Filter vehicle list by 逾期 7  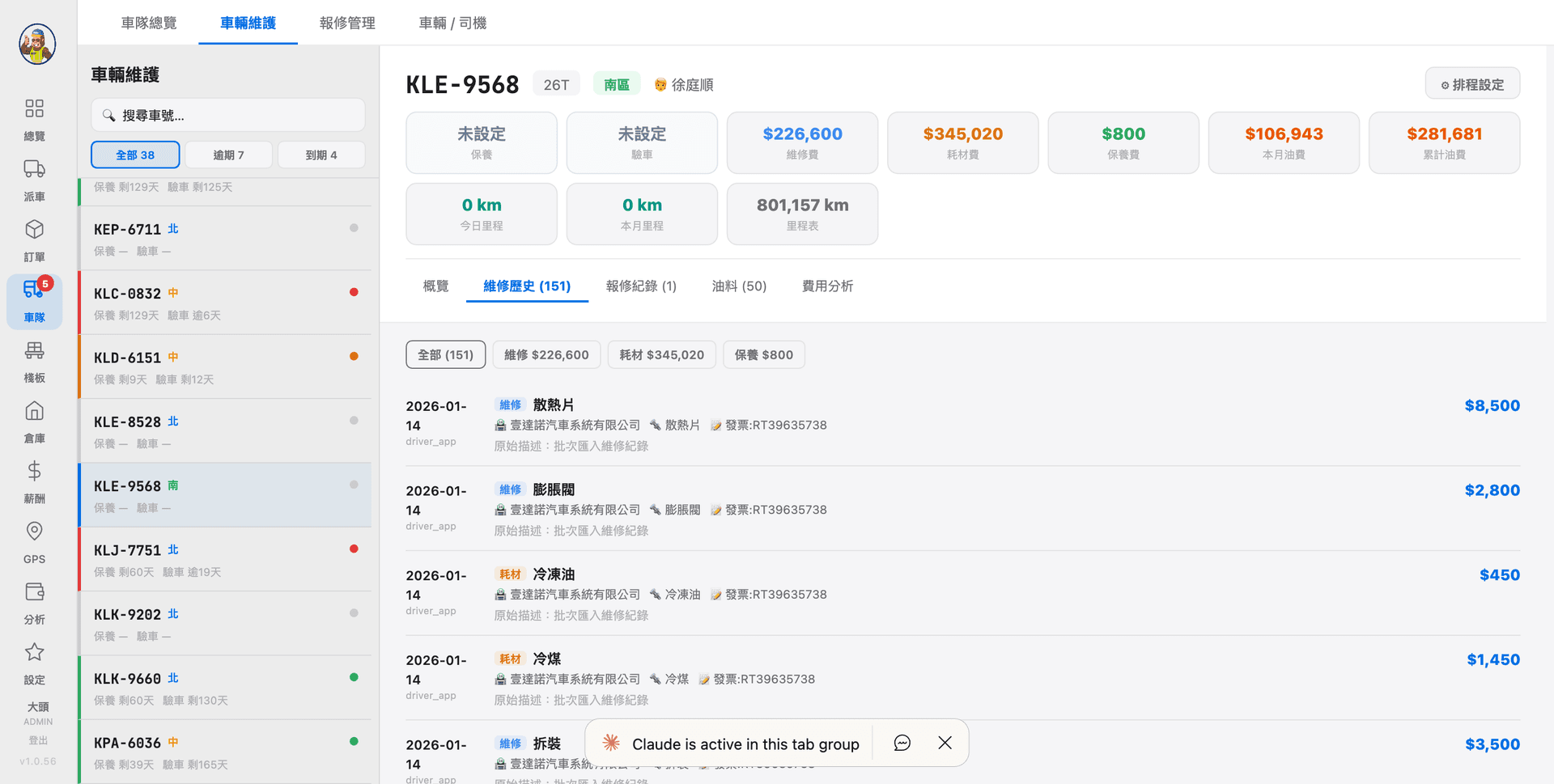click(228, 155)
